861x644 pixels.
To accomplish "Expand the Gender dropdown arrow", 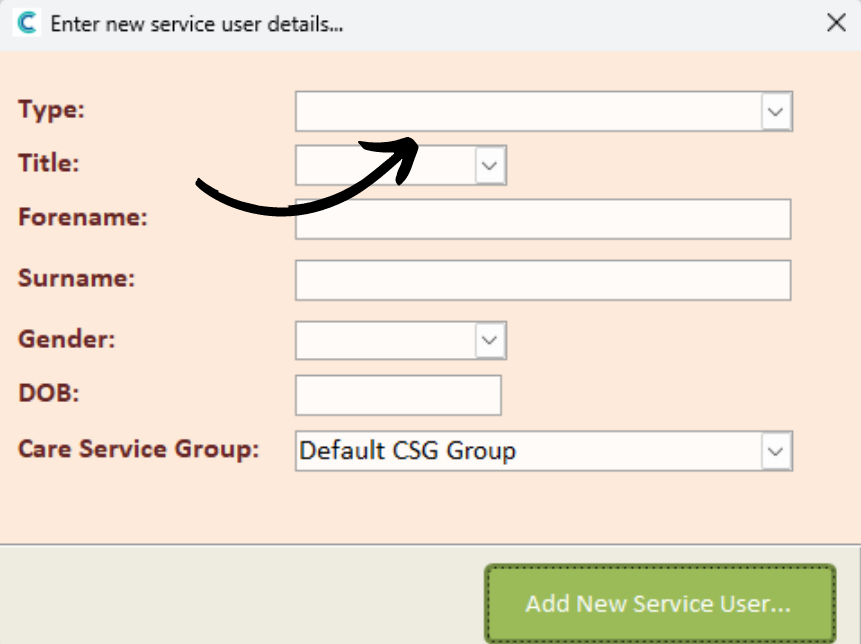I will (x=490, y=340).
